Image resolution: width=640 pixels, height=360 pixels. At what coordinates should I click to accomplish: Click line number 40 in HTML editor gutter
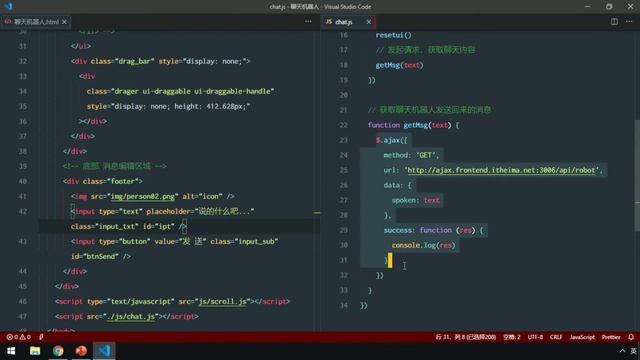22,181
